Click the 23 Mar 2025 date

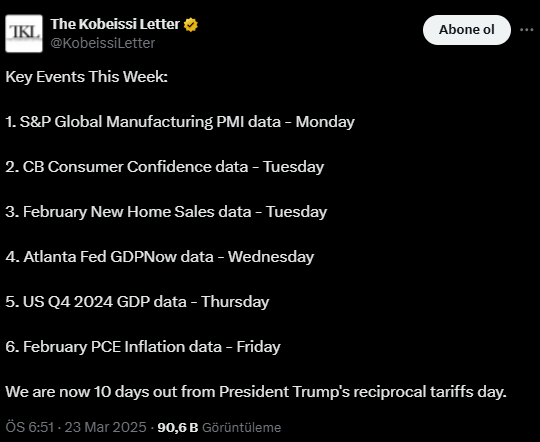(x=106, y=427)
